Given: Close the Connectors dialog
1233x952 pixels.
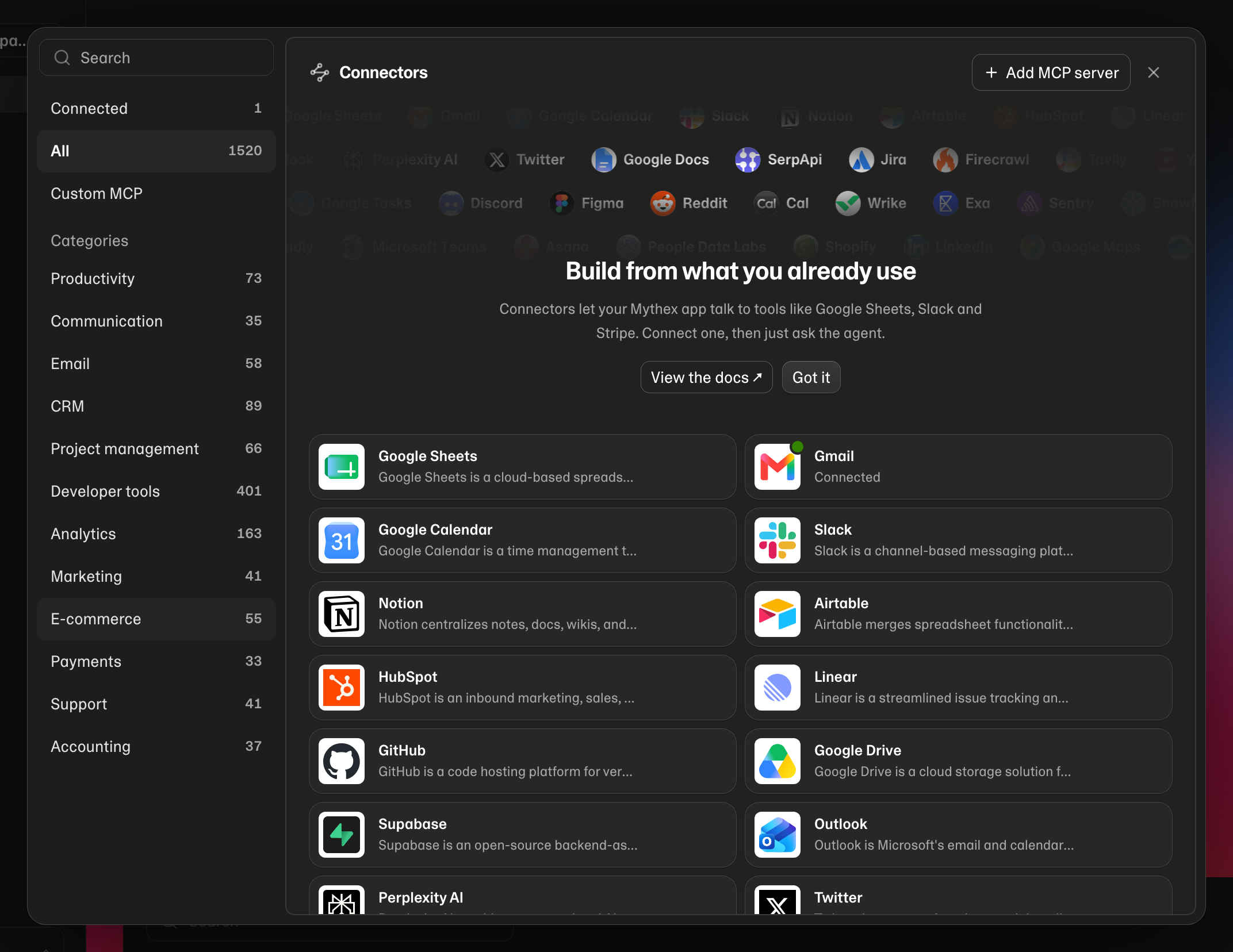Looking at the screenshot, I should pos(1153,72).
